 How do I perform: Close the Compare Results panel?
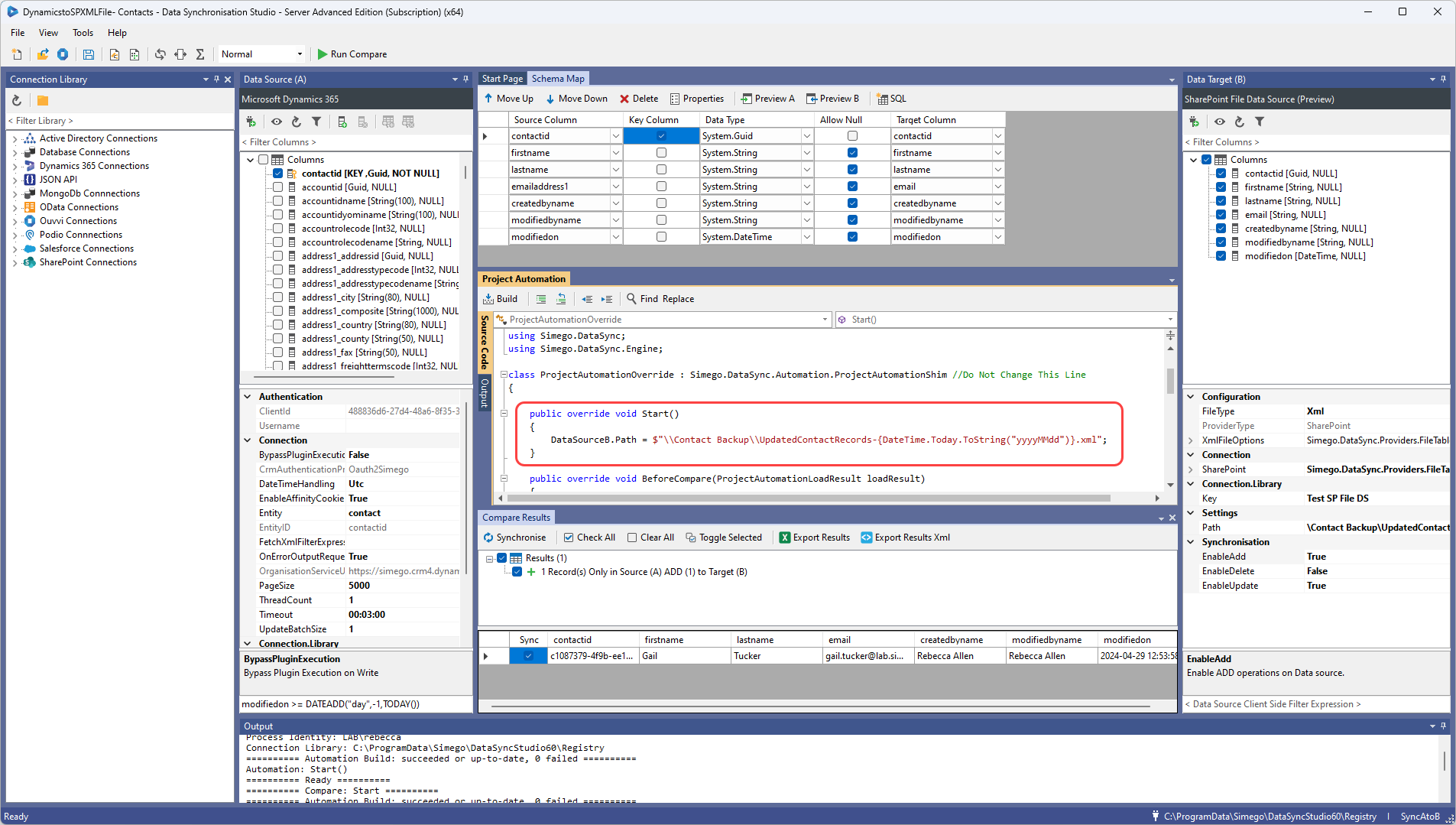click(1172, 518)
